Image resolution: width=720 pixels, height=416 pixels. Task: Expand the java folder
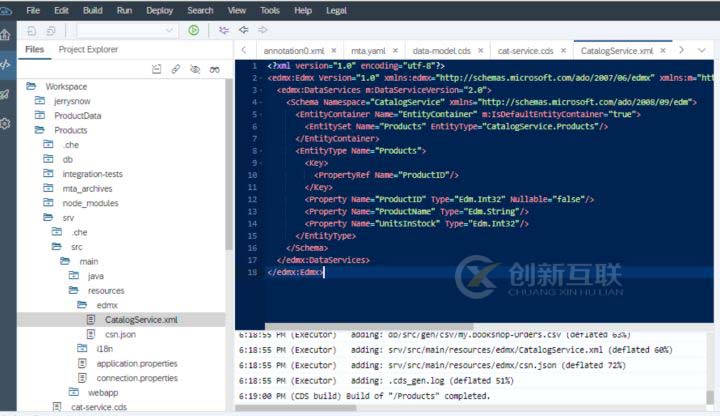(73, 275)
